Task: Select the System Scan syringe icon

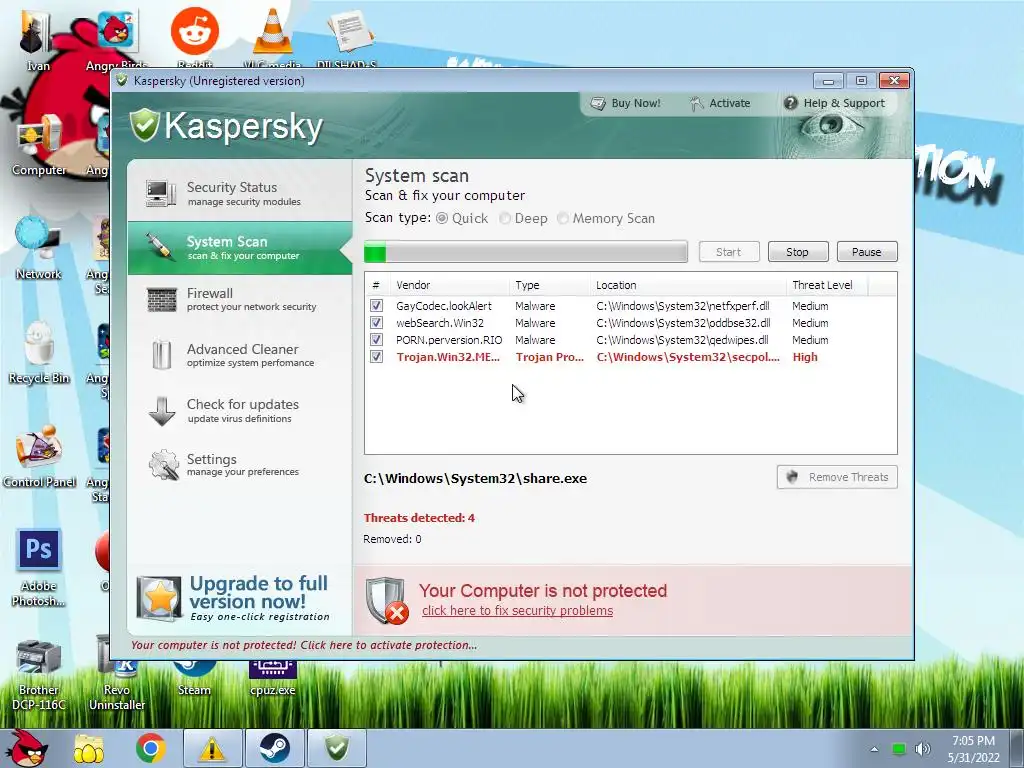Action: 160,247
